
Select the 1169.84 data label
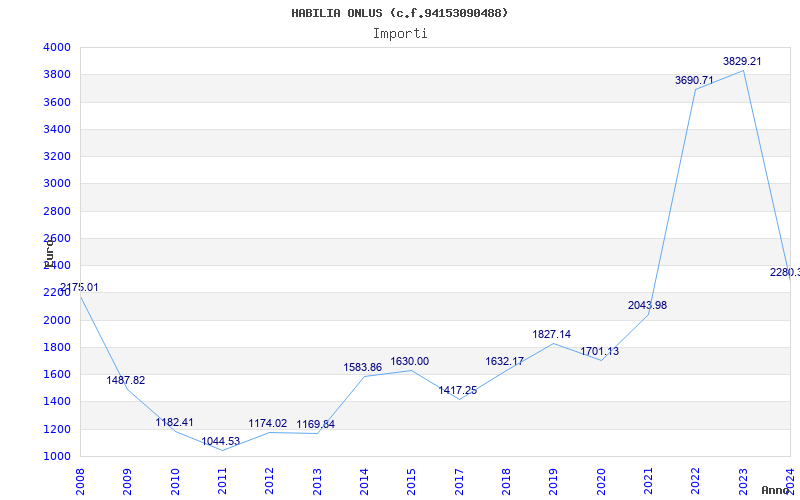(x=316, y=424)
